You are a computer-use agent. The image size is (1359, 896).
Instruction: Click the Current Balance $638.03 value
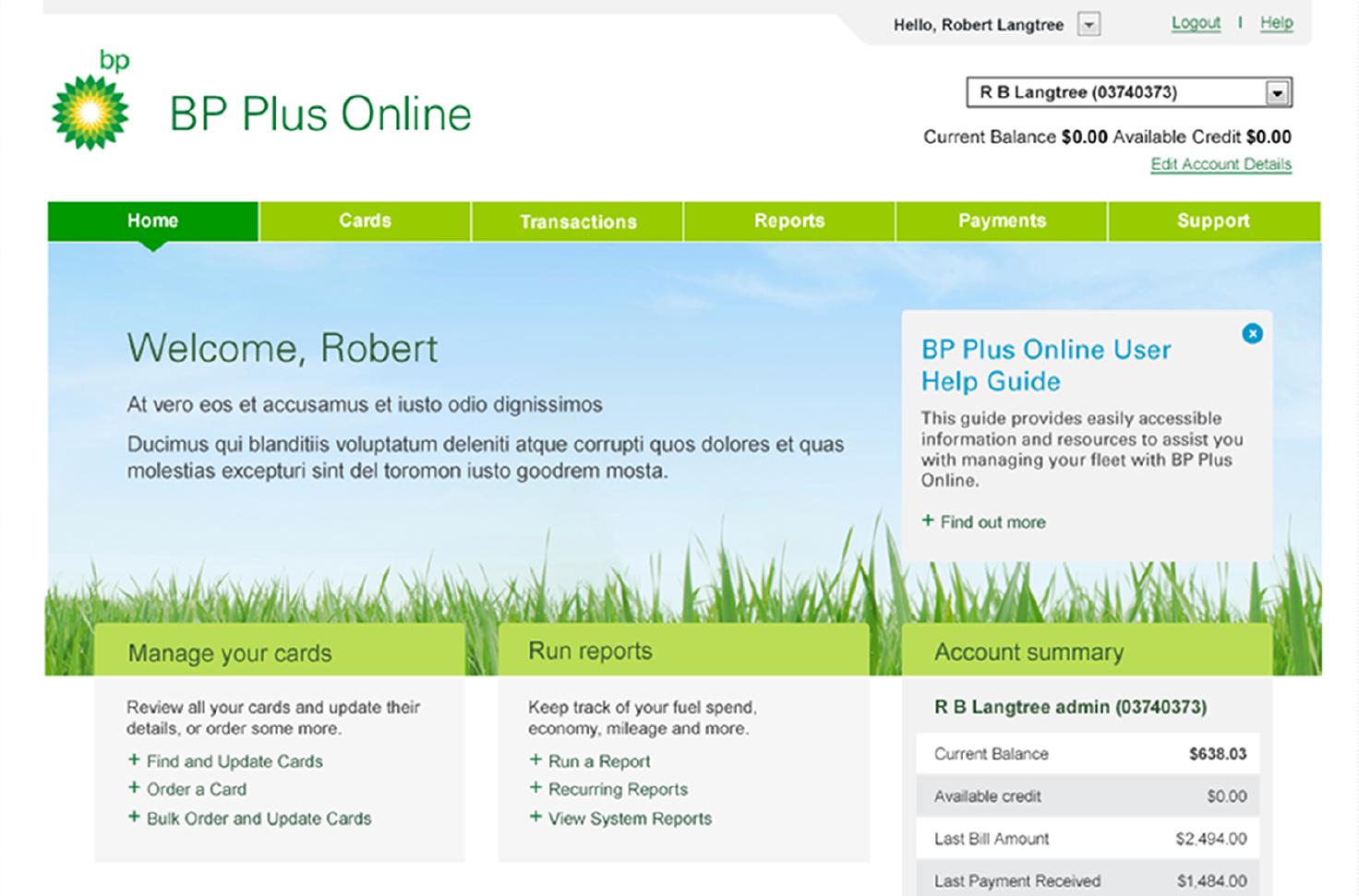point(1218,754)
